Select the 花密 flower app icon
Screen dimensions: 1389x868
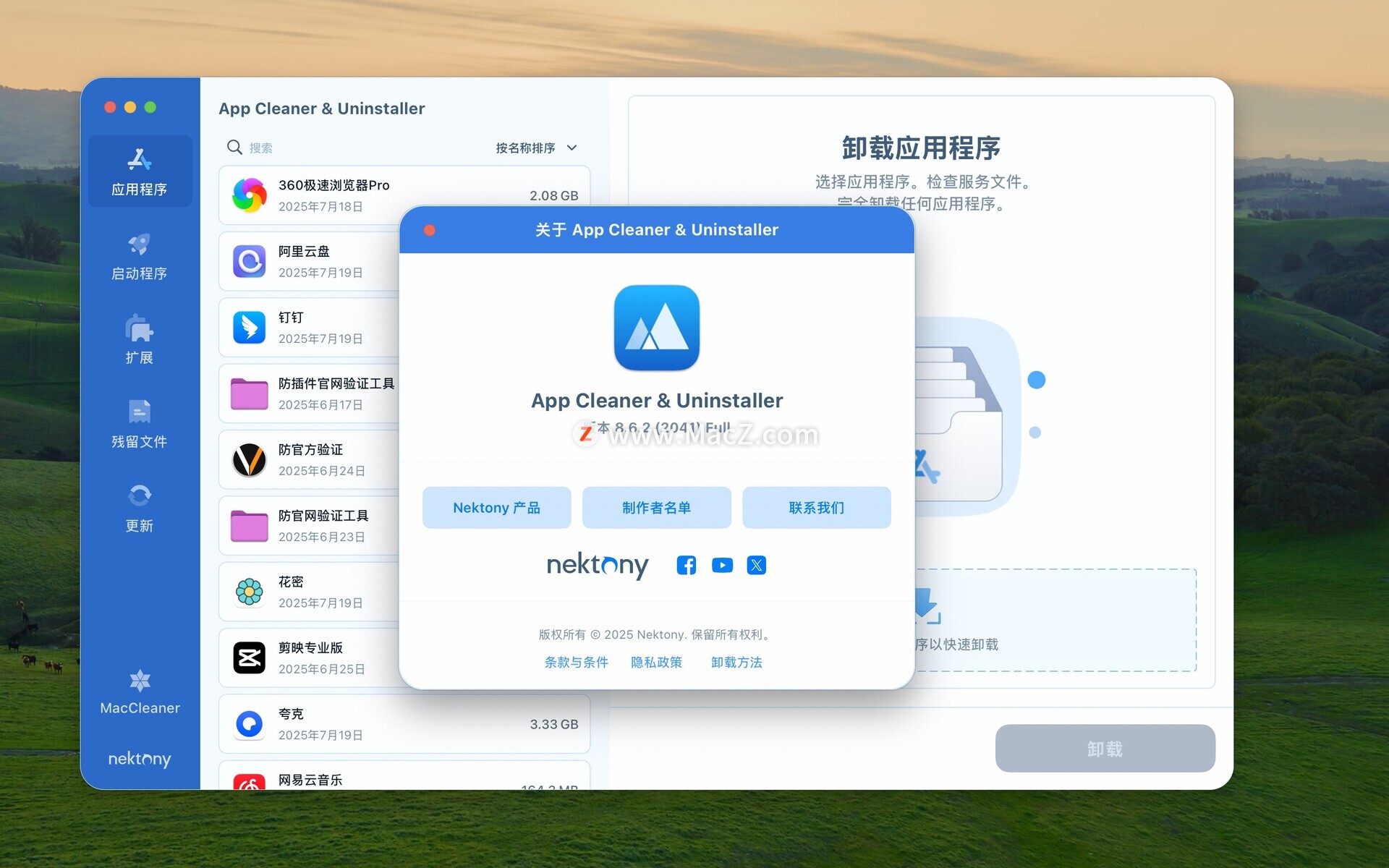click(250, 592)
